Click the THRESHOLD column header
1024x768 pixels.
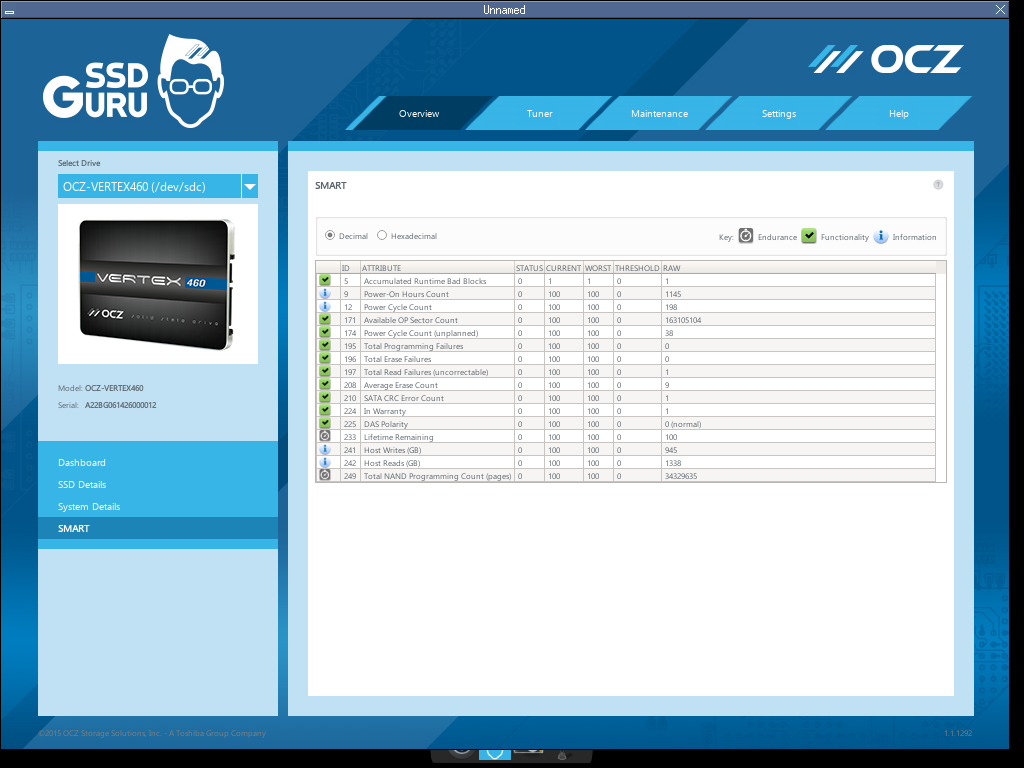point(637,268)
